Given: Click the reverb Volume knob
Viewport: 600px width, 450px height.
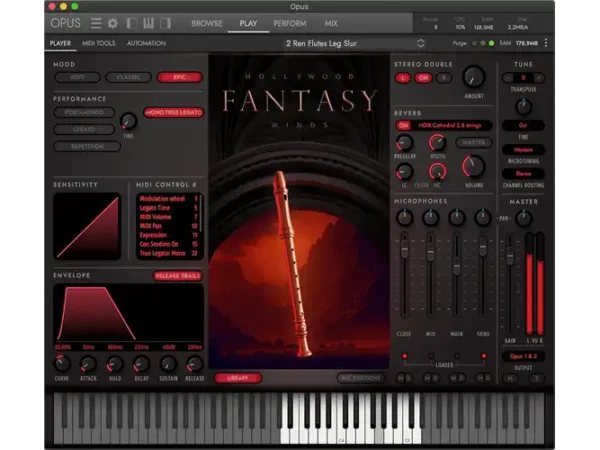Looking at the screenshot, I should [474, 167].
